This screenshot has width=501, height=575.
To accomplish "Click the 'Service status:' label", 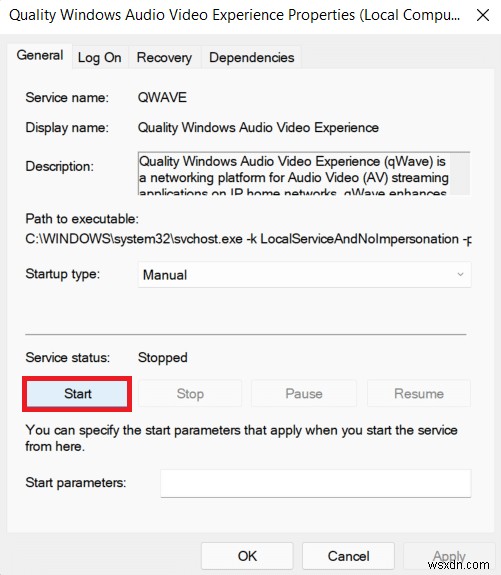I will pyautogui.click(x=67, y=358).
